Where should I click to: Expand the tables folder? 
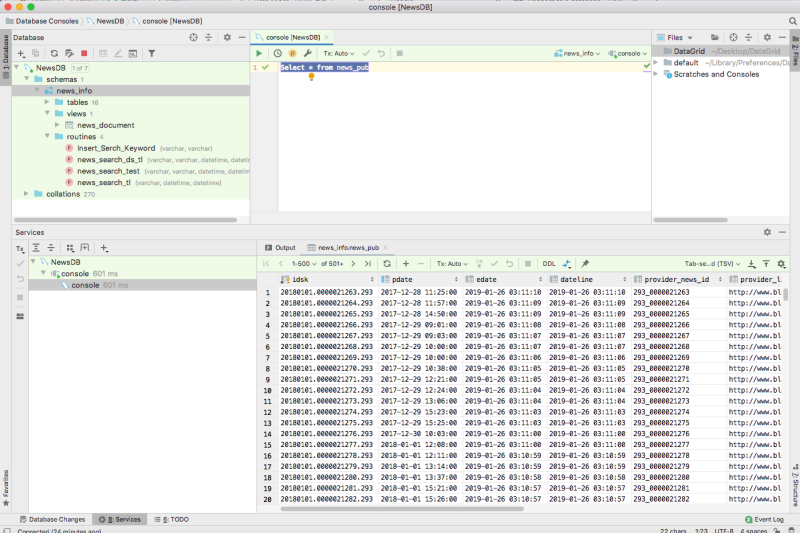(47, 102)
